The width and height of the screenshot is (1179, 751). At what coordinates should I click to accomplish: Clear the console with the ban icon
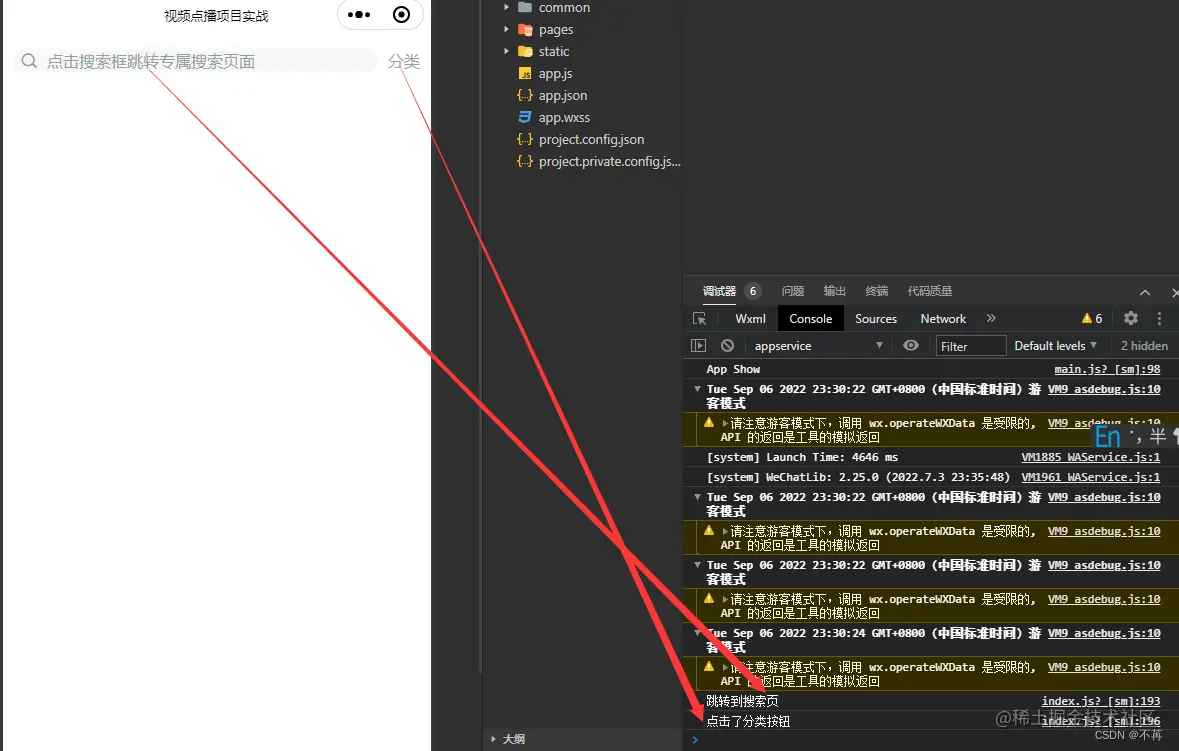[x=727, y=346]
